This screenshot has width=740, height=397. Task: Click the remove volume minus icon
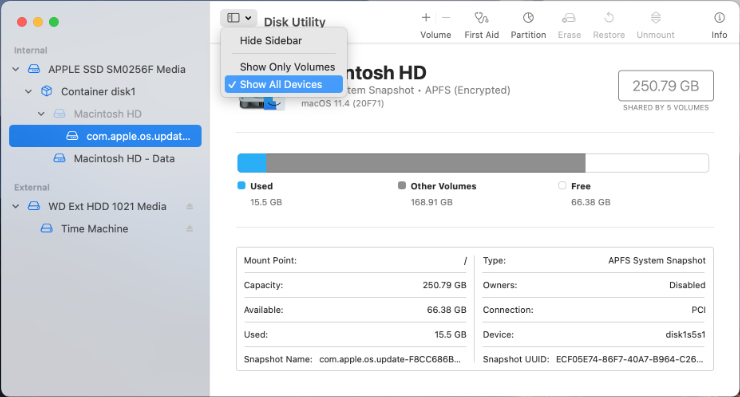coord(446,18)
